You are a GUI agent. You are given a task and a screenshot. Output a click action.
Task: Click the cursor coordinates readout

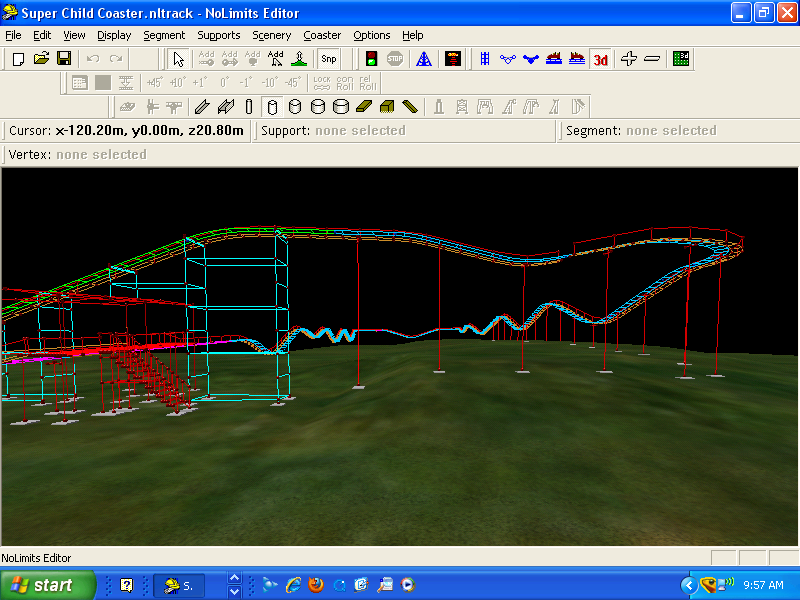pyautogui.click(x=126, y=131)
